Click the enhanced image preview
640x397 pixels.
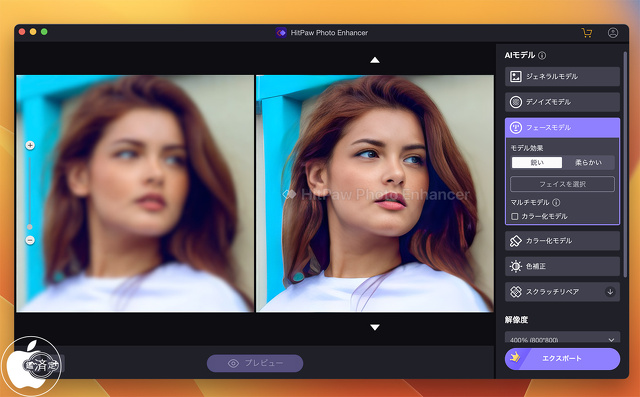[375, 193]
